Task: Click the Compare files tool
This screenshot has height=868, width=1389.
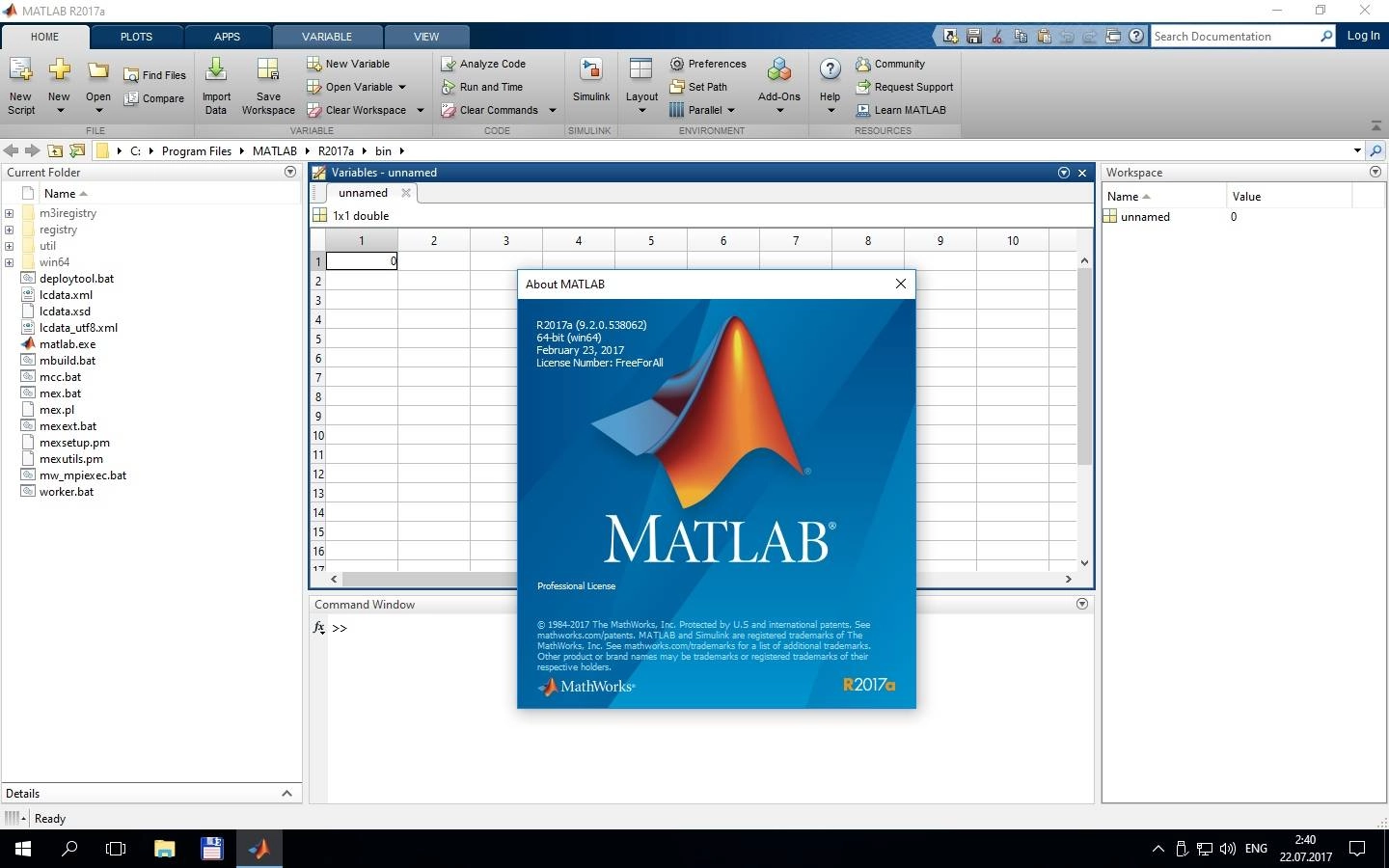Action: point(154,98)
